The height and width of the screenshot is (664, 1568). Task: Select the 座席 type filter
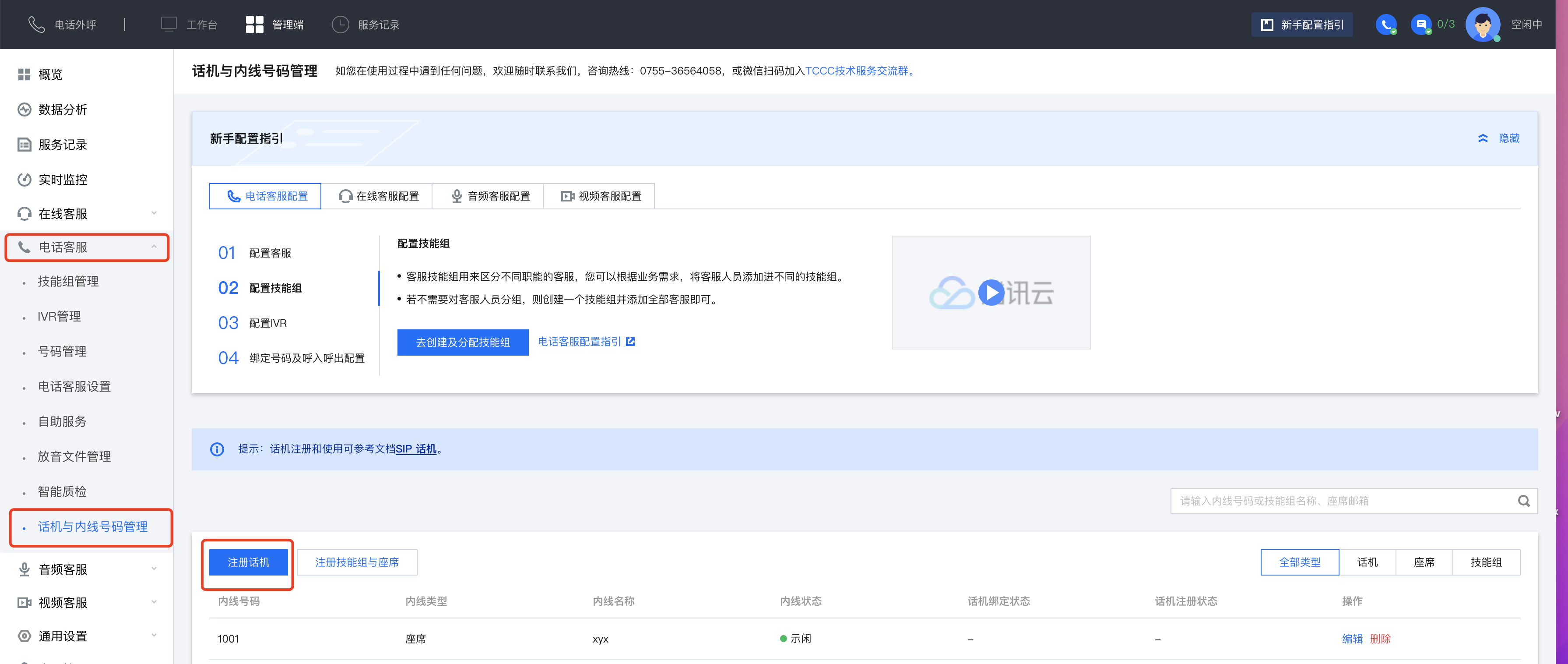[x=1424, y=562]
